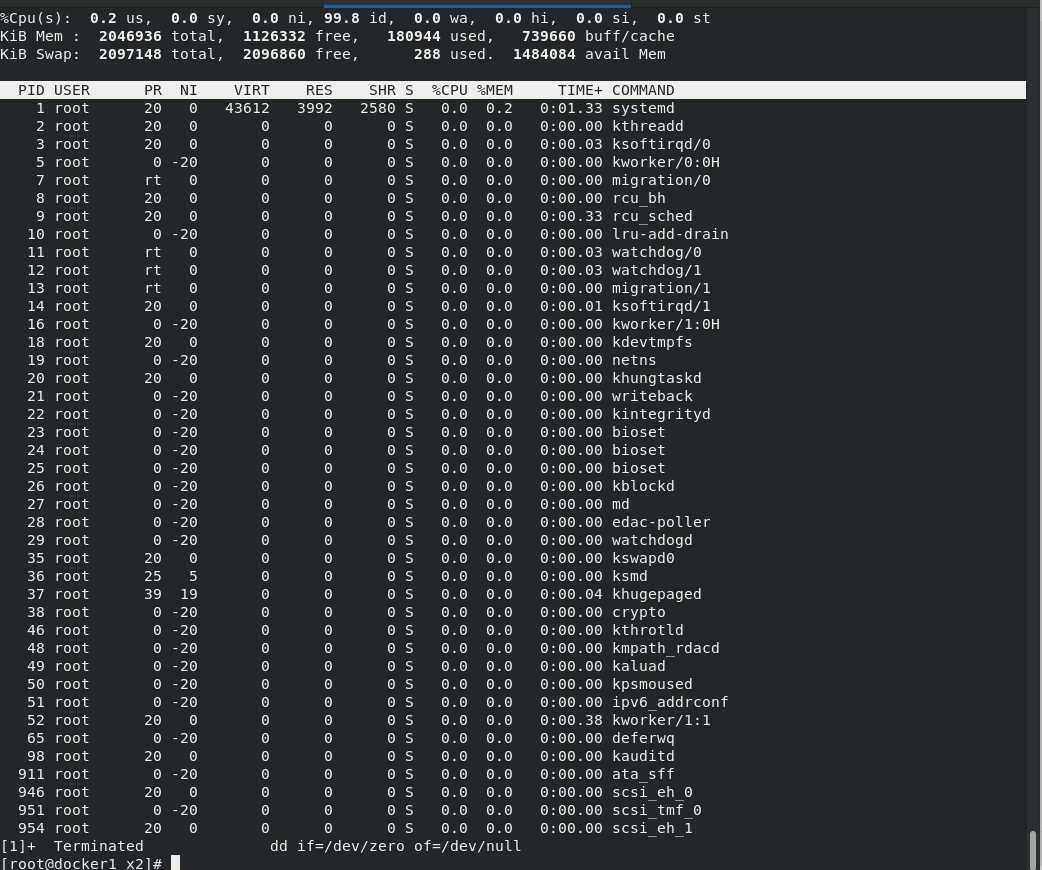Click the kintegrityd process name
This screenshot has height=870, width=1042.
tap(661, 413)
